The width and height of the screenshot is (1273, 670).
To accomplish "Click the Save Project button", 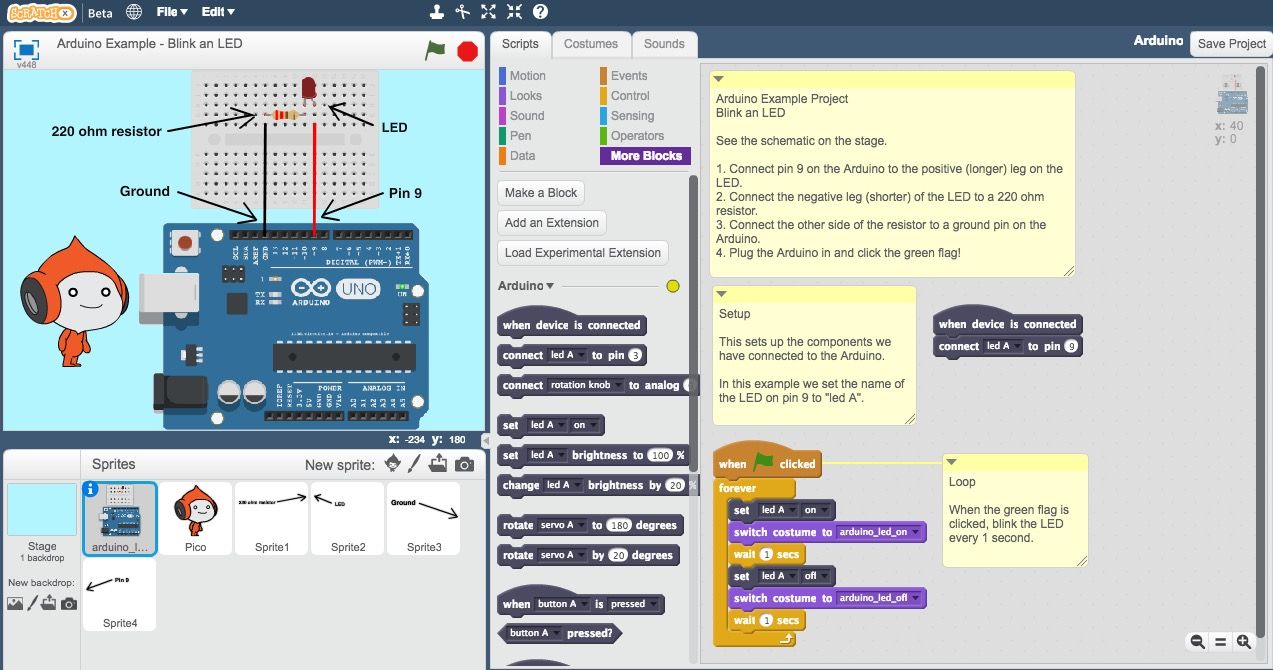I will click(x=1231, y=43).
